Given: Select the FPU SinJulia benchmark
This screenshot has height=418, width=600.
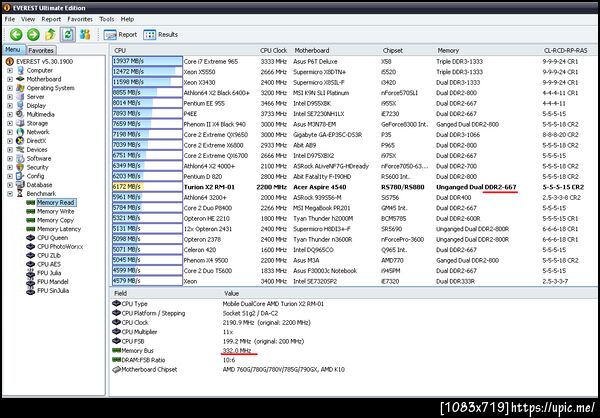Looking at the screenshot, I should 53,291.
